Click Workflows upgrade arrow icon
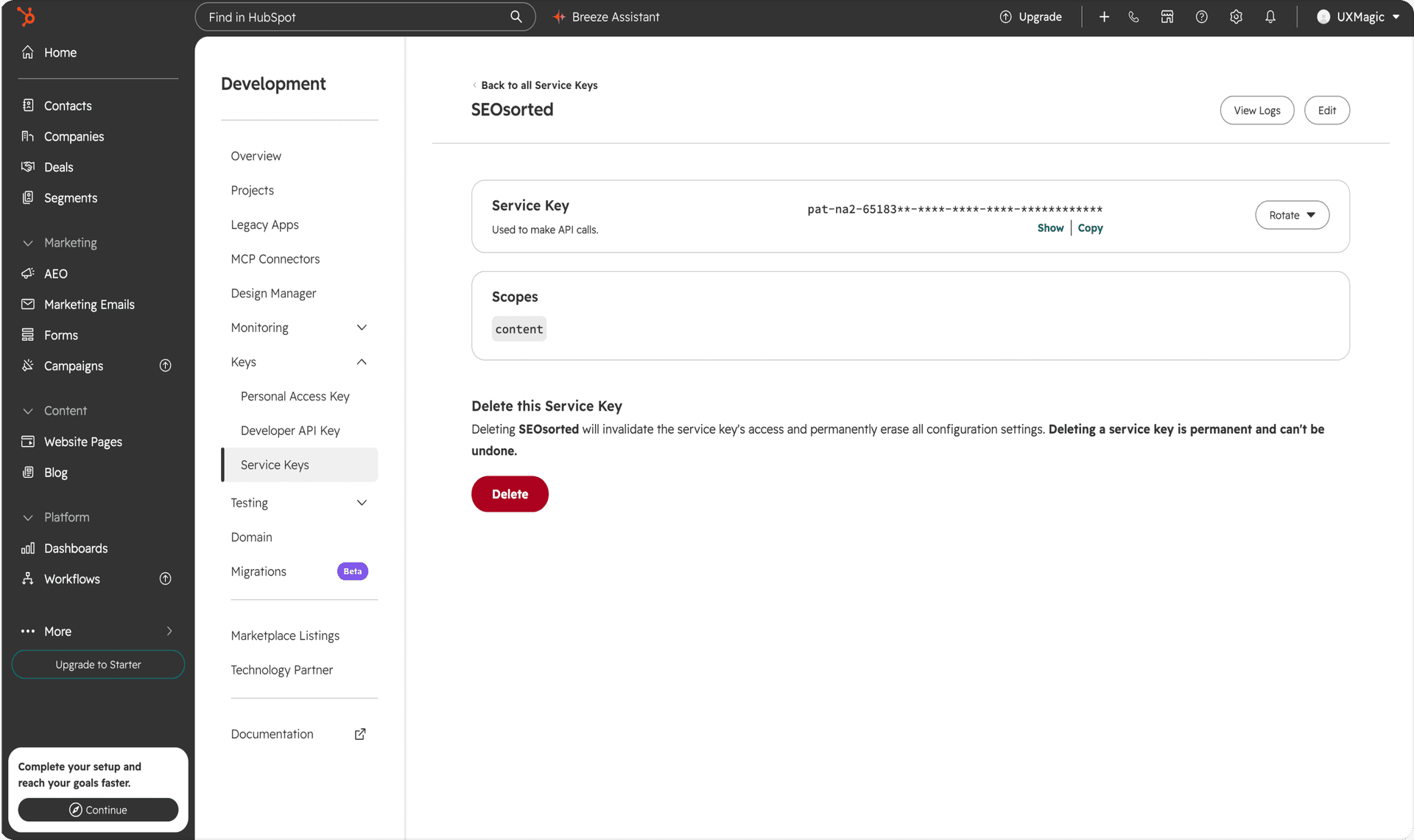The image size is (1414, 840). click(166, 579)
